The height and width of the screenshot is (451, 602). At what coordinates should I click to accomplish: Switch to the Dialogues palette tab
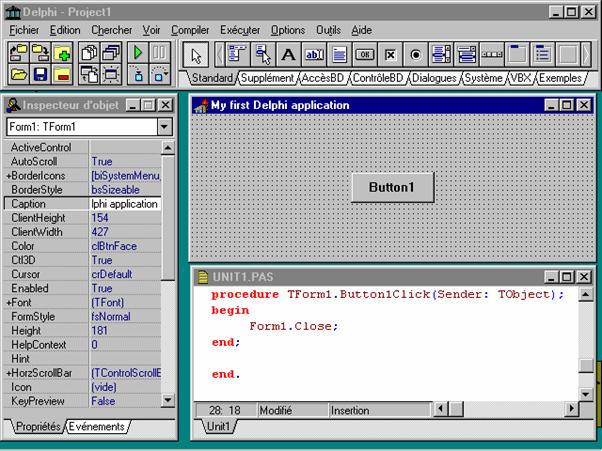click(434, 78)
